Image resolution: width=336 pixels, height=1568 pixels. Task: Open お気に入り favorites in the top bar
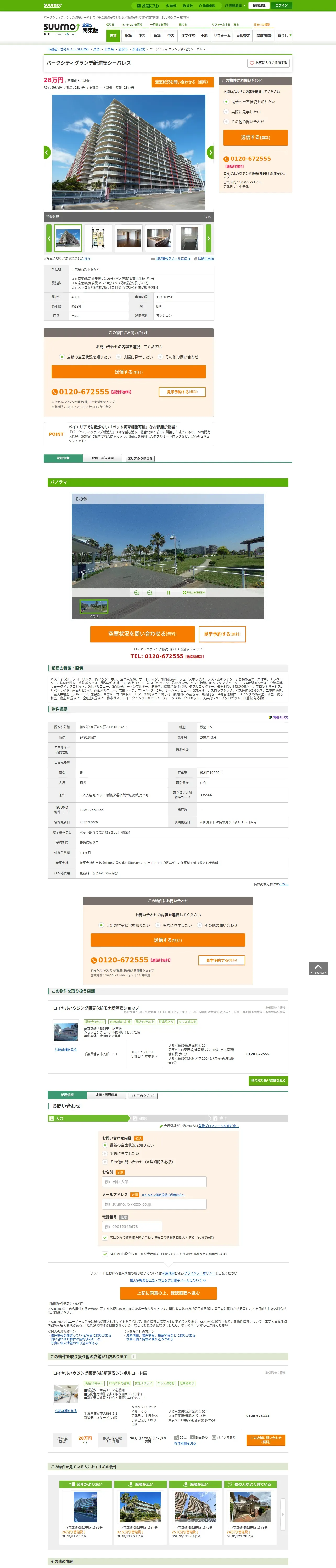pyautogui.click(x=148, y=5)
